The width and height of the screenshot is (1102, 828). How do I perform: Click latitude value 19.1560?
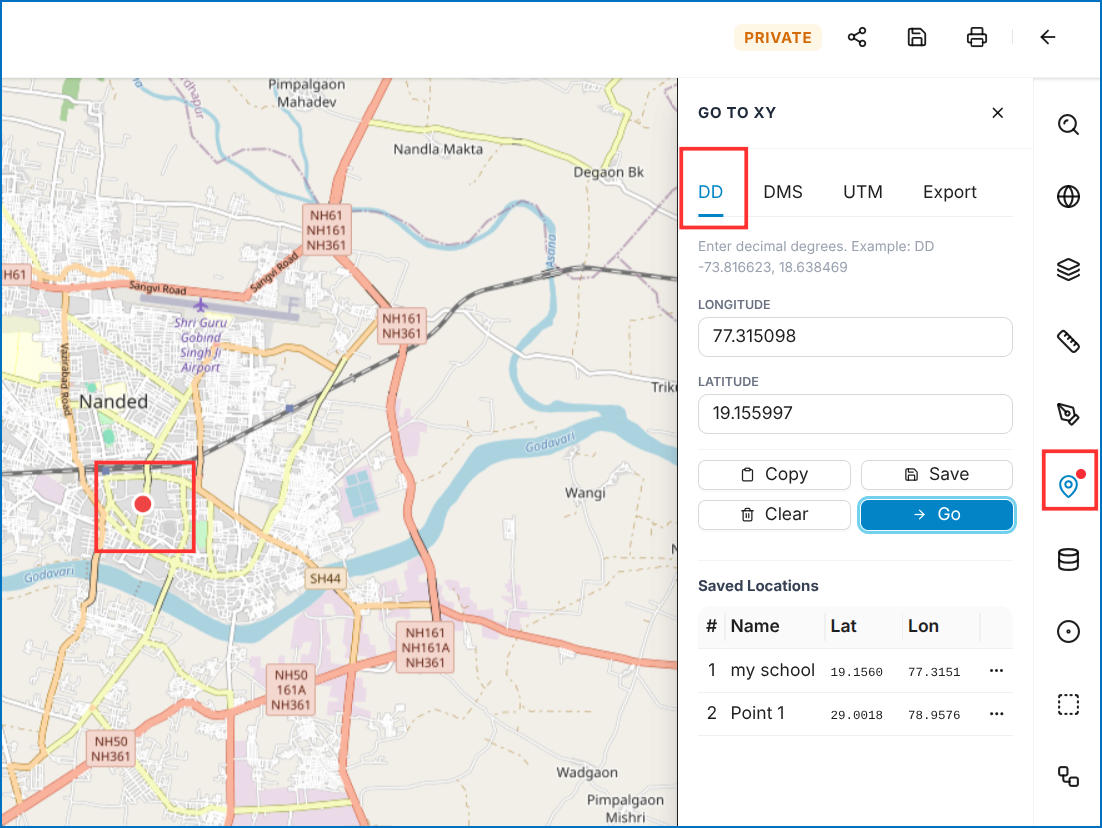(856, 672)
